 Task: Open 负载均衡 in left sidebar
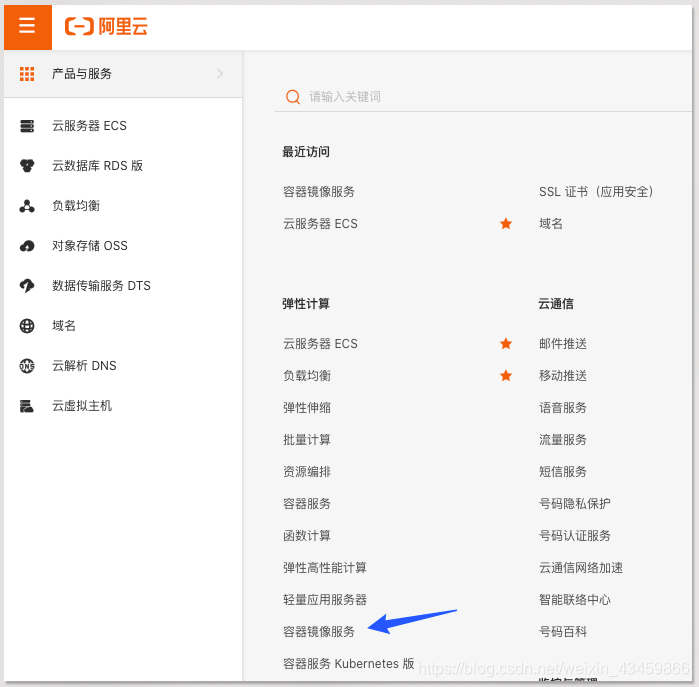pos(76,206)
